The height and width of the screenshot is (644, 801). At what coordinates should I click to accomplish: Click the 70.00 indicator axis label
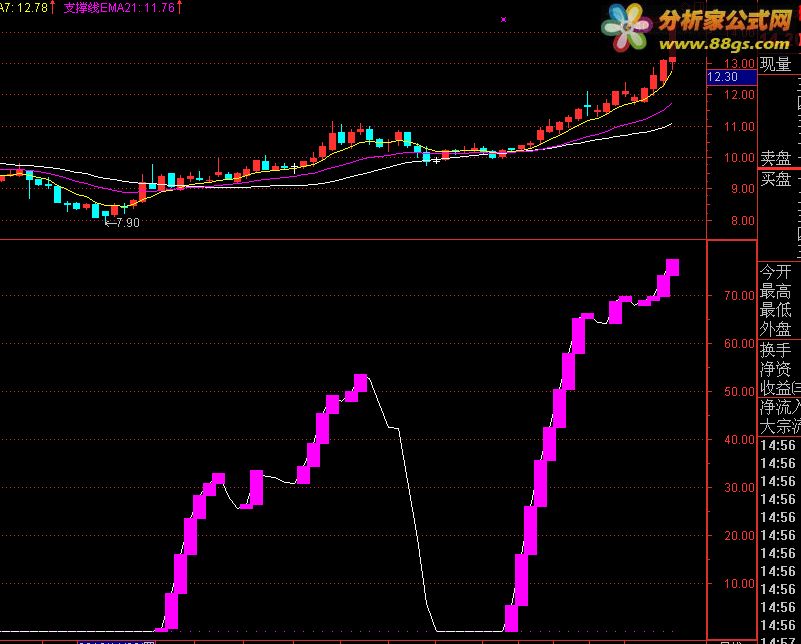coord(739,296)
